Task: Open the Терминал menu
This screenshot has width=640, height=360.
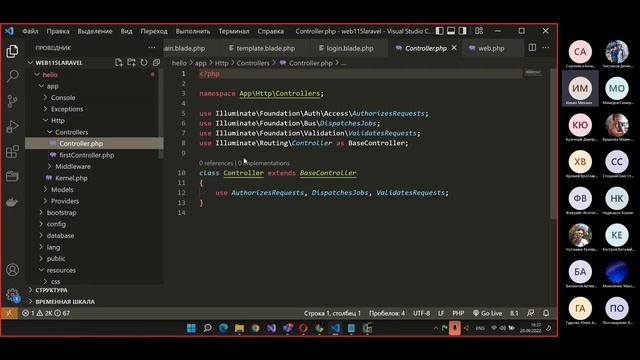Action: point(234,31)
